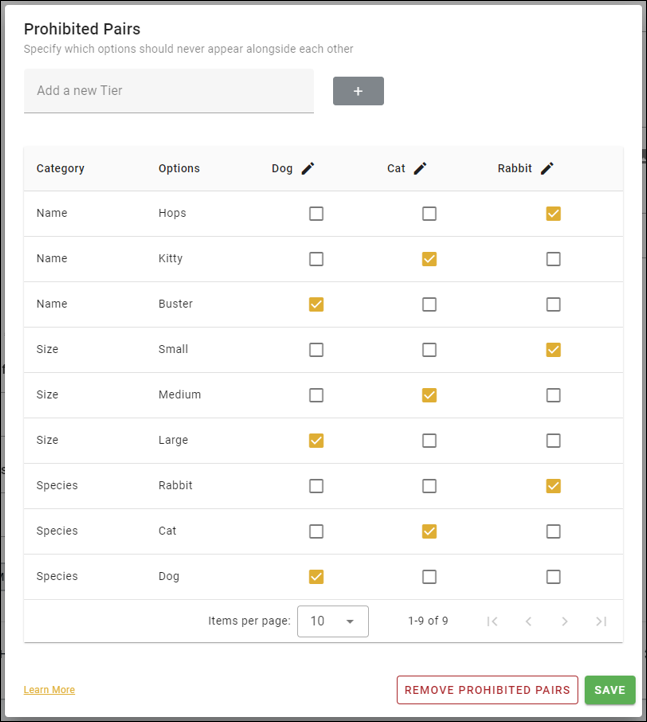647x722 pixels.
Task: Open the Items per page dropdown
Action: pyautogui.click(x=333, y=621)
